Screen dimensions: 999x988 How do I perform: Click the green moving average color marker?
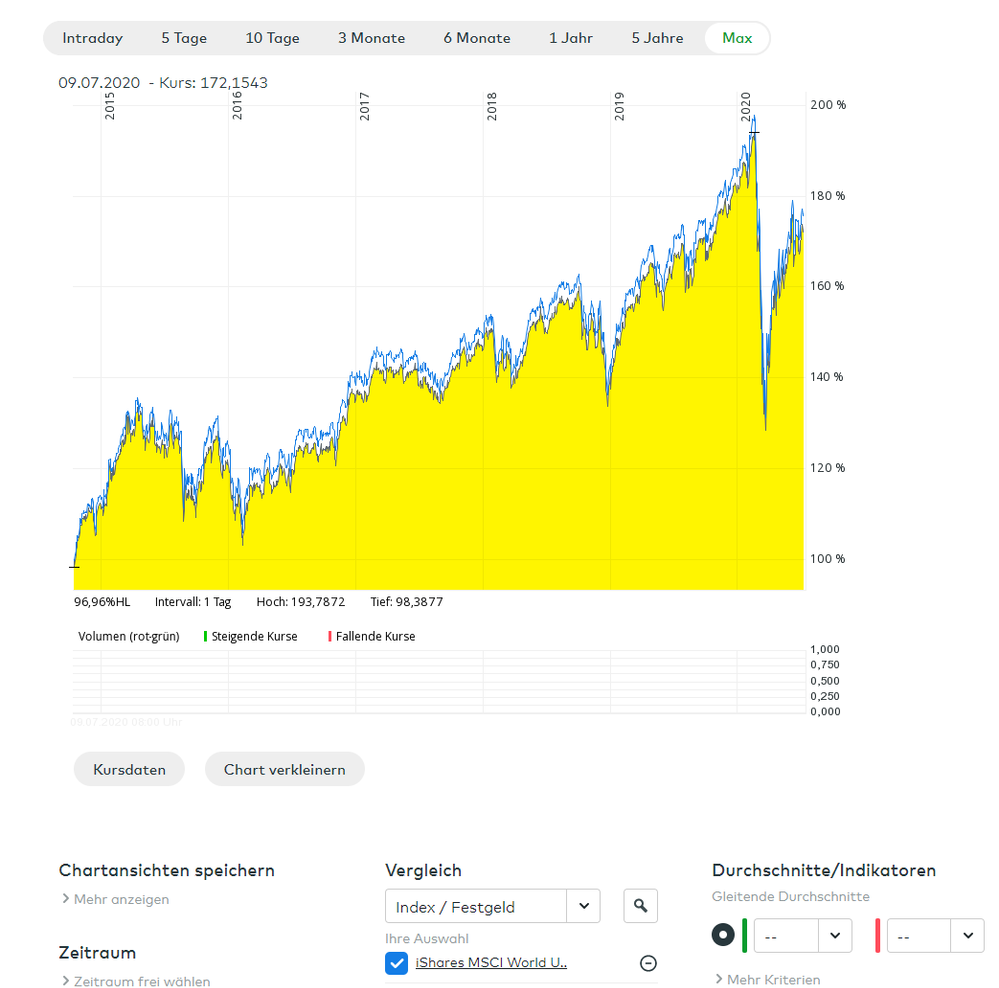pos(746,935)
